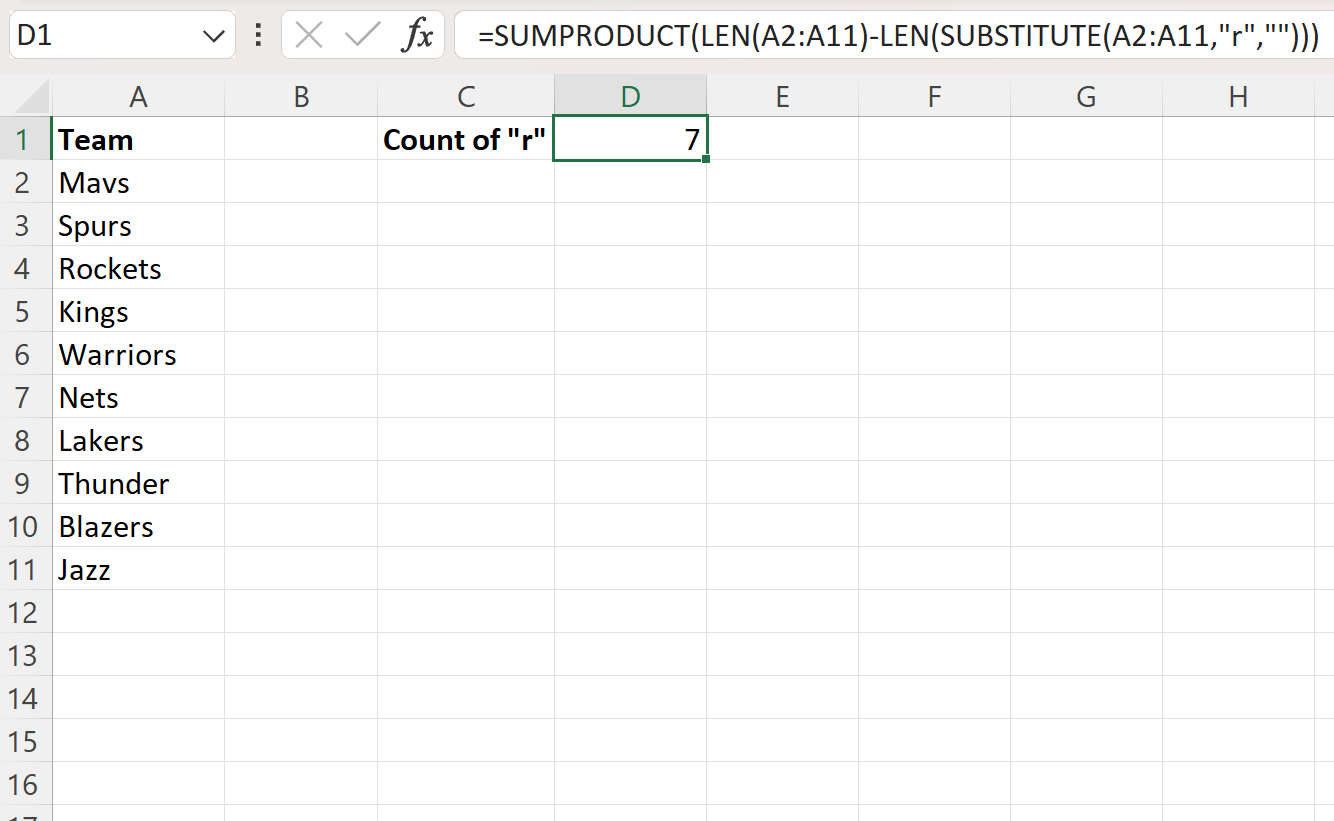Click the cell containing Warriors
The width and height of the screenshot is (1334, 821).
[138, 354]
